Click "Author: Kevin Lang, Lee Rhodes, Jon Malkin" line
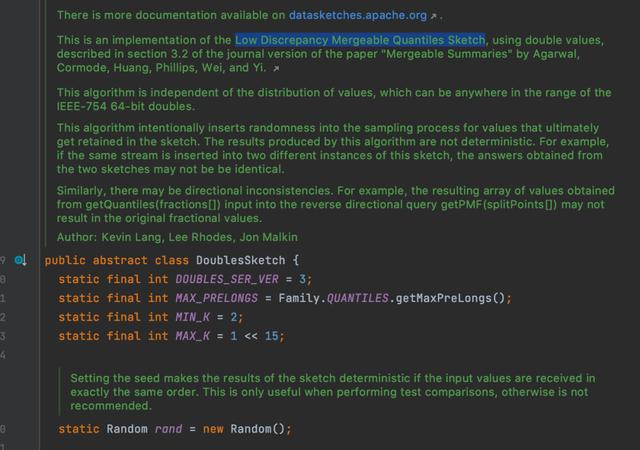The height and width of the screenshot is (450, 640). tap(177, 237)
